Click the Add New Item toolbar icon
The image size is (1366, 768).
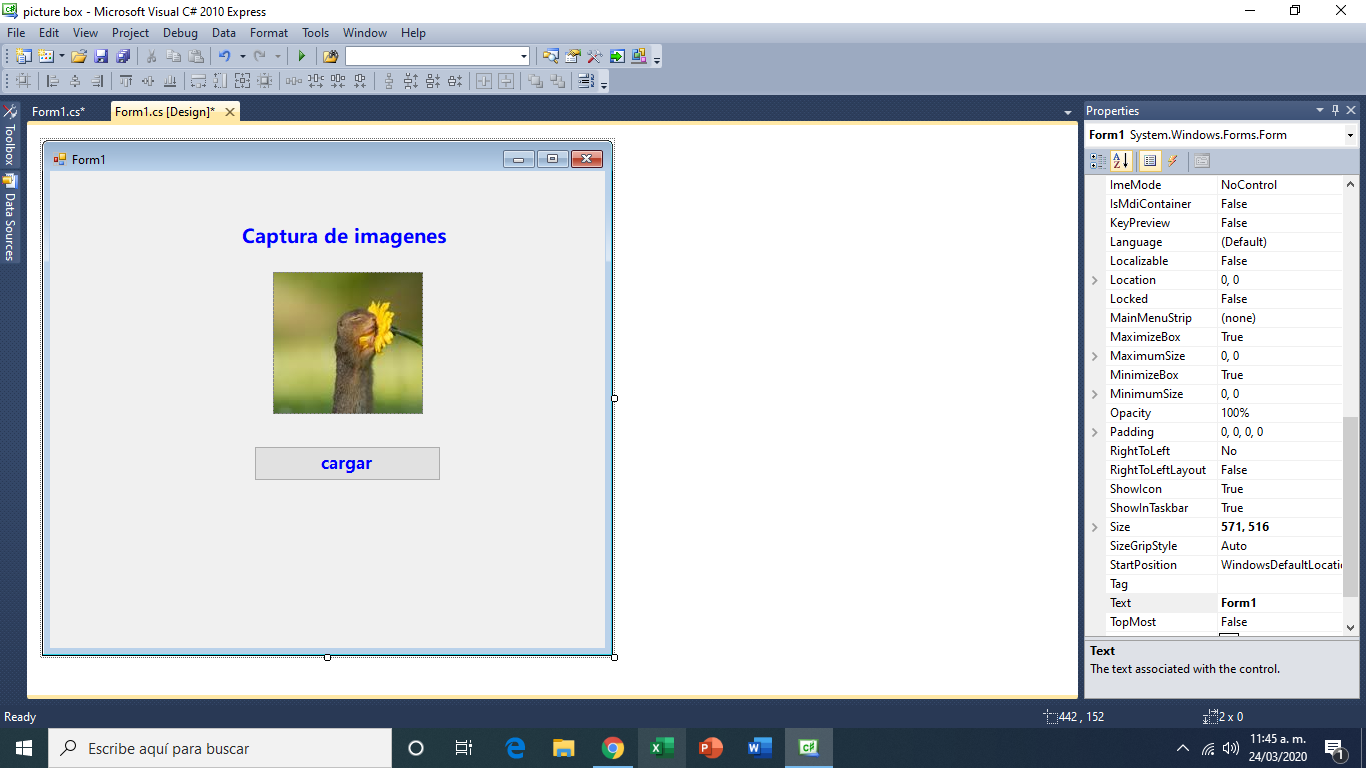click(45, 56)
